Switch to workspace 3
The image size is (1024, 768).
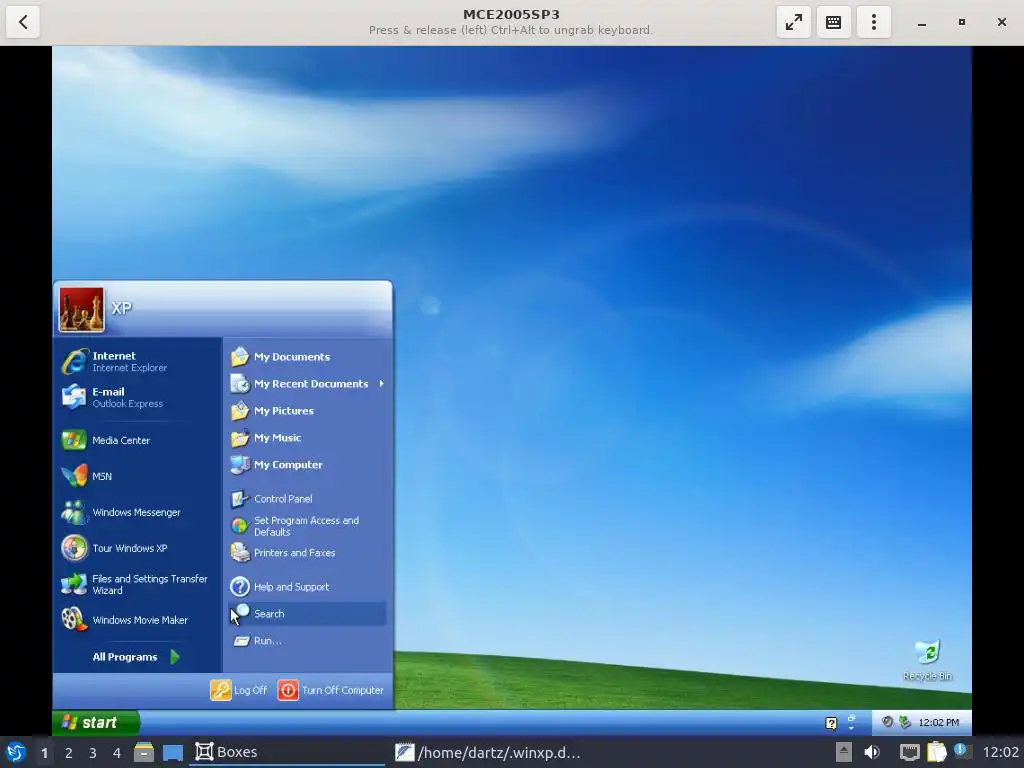(93, 753)
